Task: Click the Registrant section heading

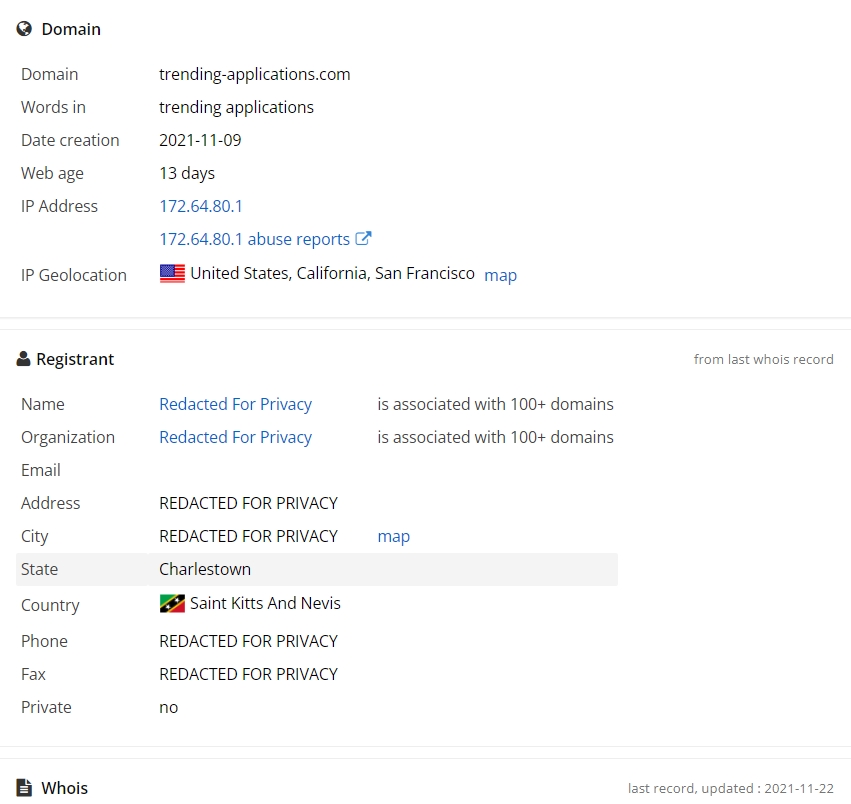Action: coord(75,359)
